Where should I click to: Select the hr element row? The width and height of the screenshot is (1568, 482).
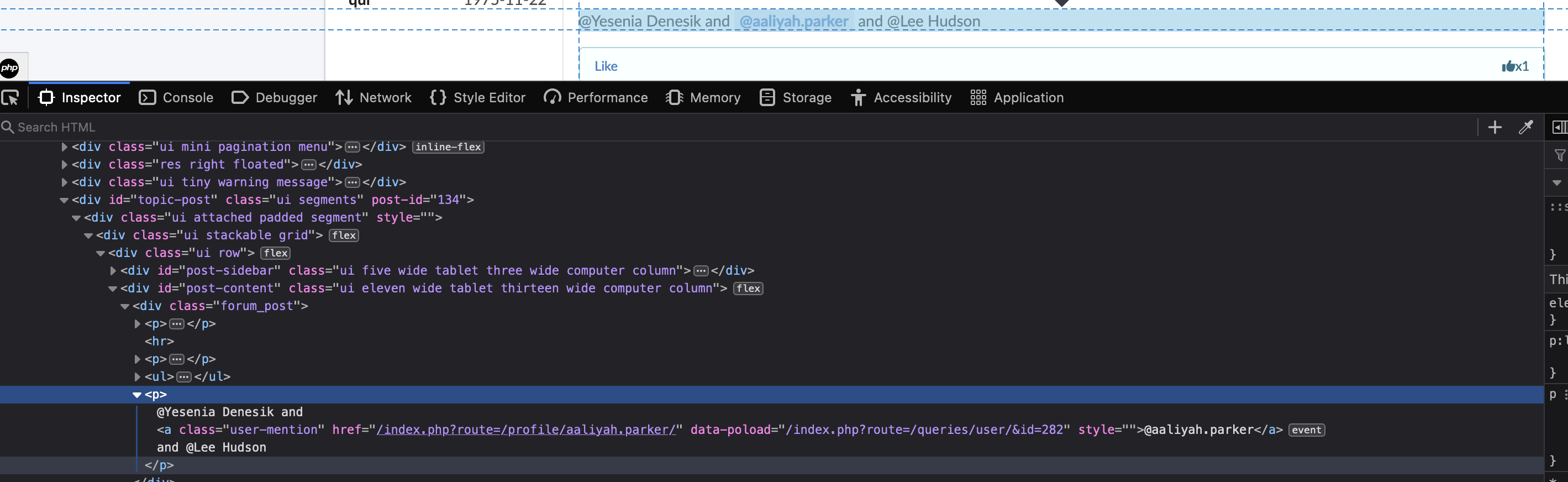[160, 341]
